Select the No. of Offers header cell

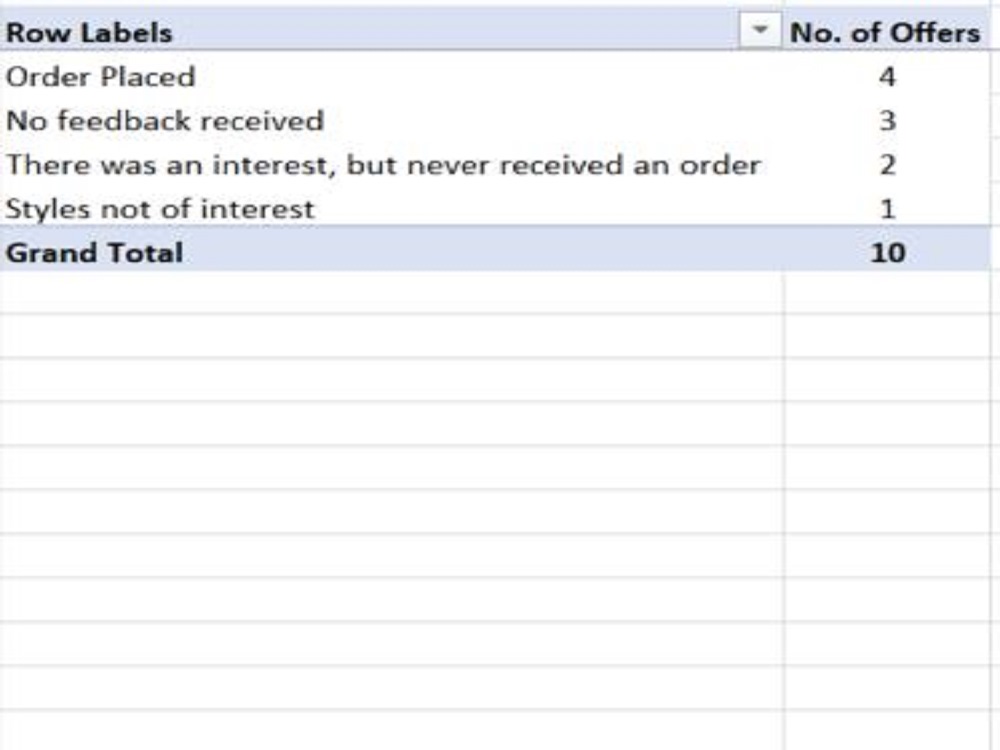tap(887, 31)
